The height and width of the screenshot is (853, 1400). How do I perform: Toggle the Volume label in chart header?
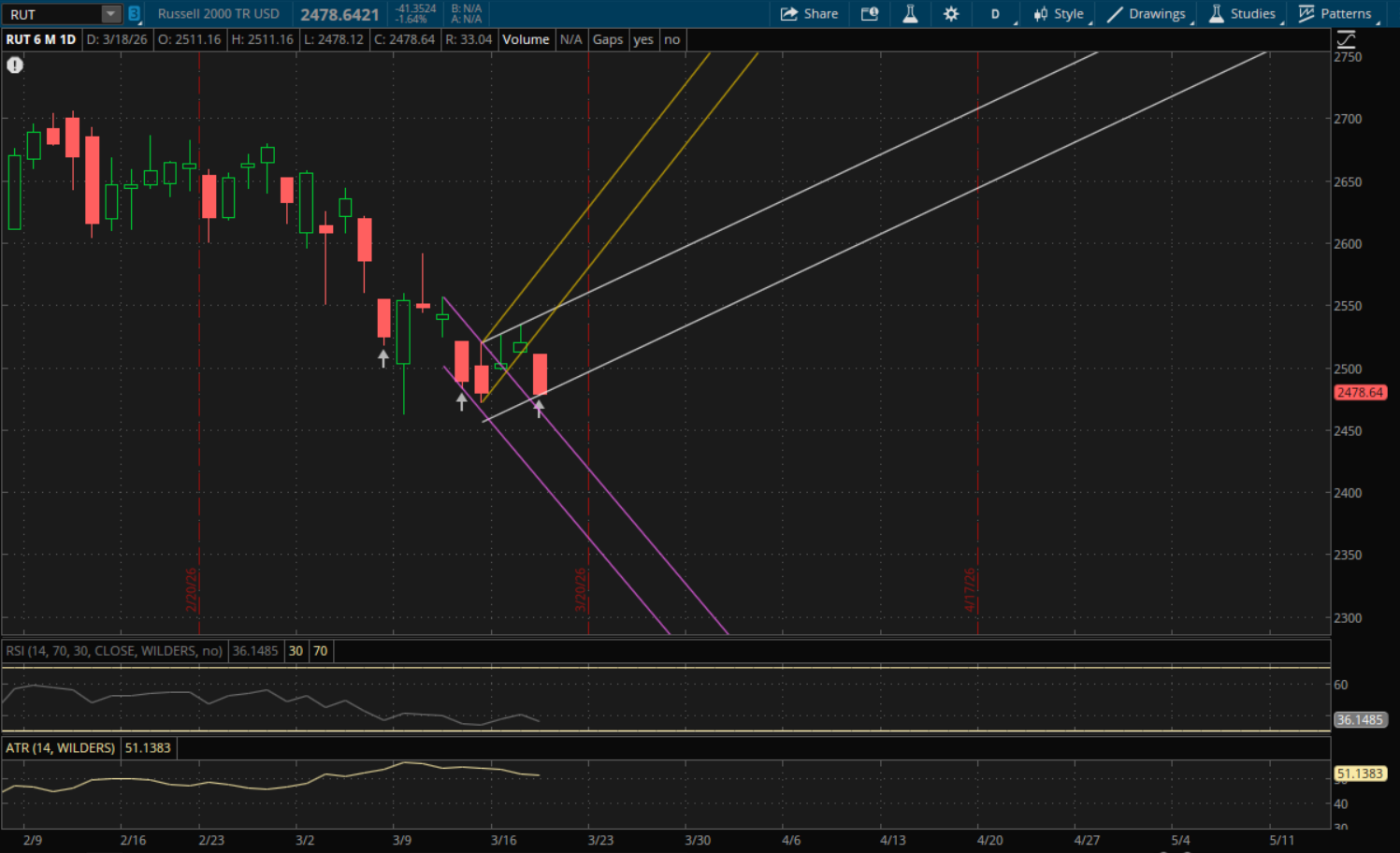(526, 39)
